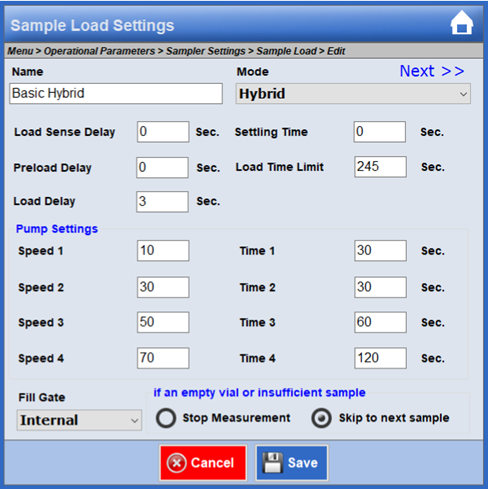This screenshot has width=488, height=489.
Task: Click the Save button
Action: [292, 463]
